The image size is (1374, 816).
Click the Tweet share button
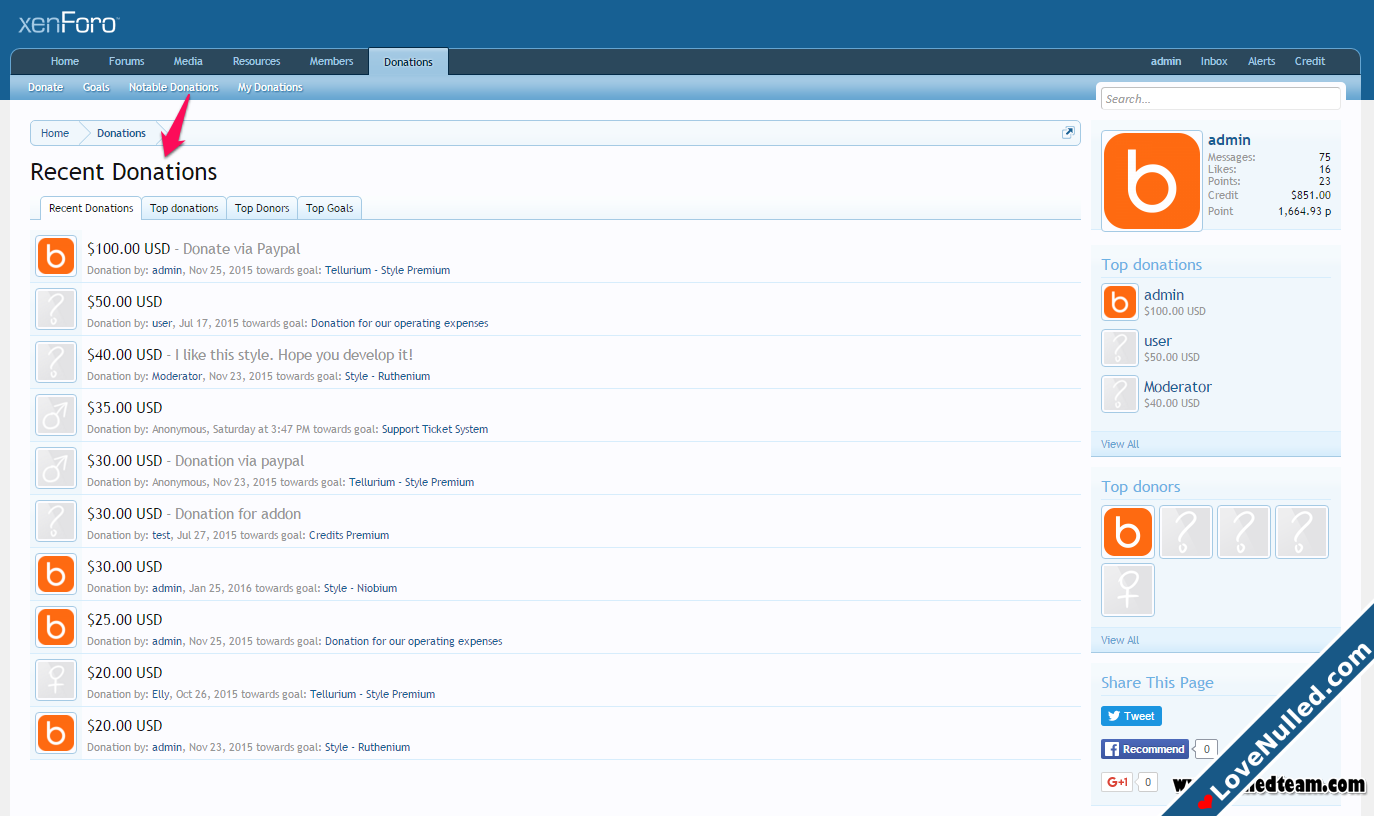tap(1131, 716)
